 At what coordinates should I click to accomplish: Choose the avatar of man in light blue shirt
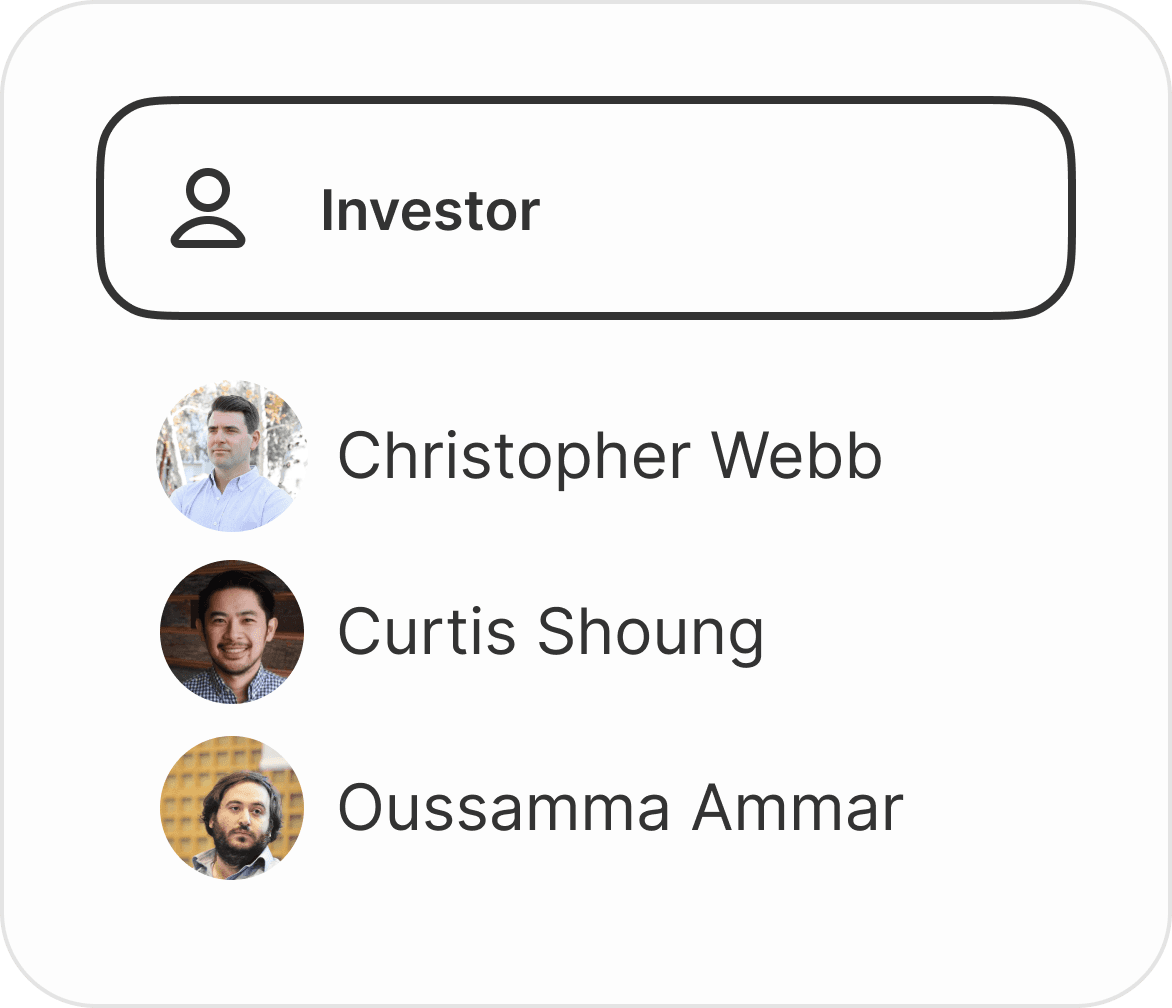231,456
